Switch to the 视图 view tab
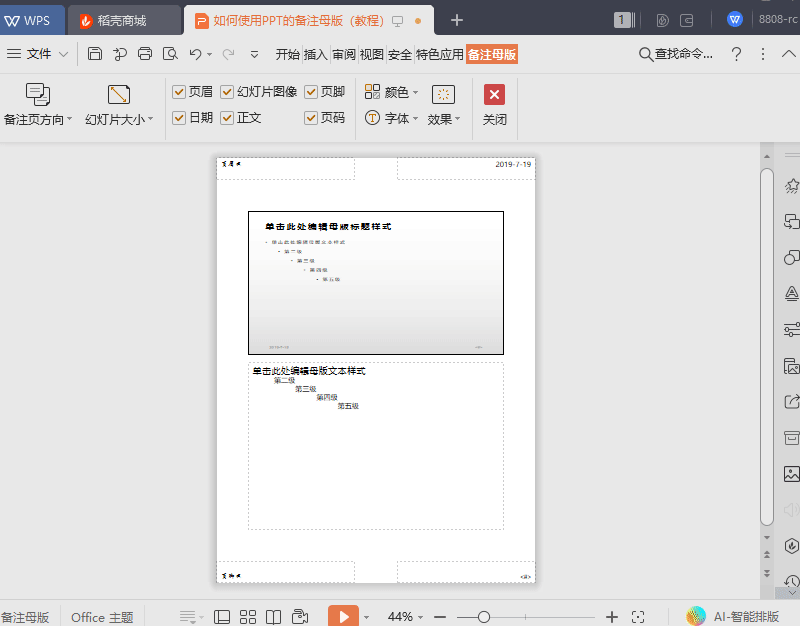 (371, 54)
